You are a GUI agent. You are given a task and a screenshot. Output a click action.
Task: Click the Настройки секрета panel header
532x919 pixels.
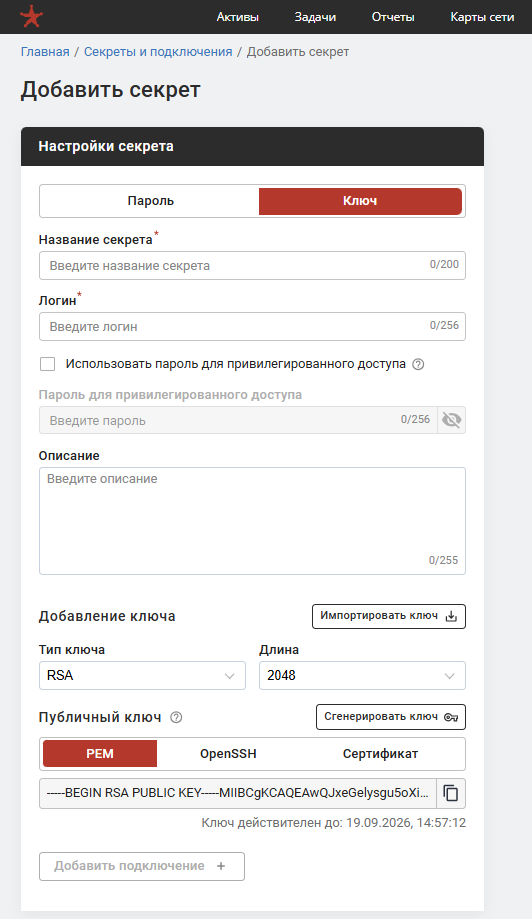tap(253, 147)
